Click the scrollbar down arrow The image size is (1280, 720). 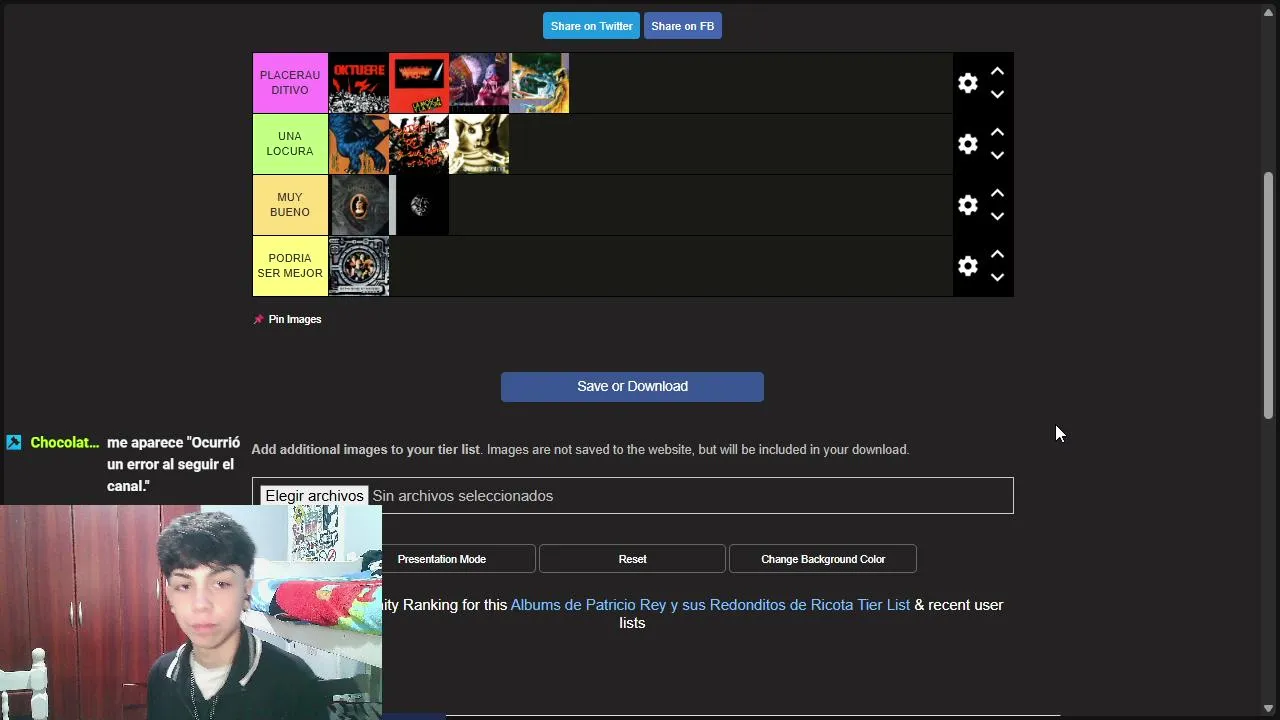(1268, 708)
